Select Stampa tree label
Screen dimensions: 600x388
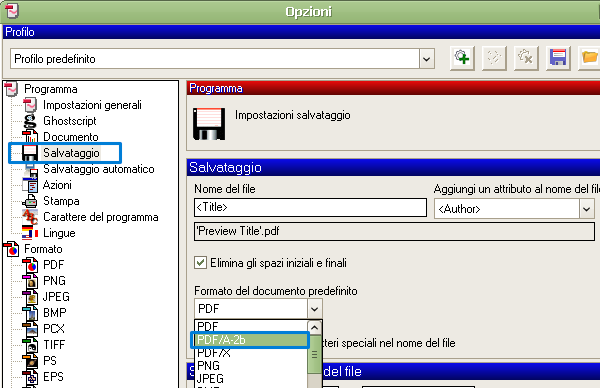pos(61,201)
